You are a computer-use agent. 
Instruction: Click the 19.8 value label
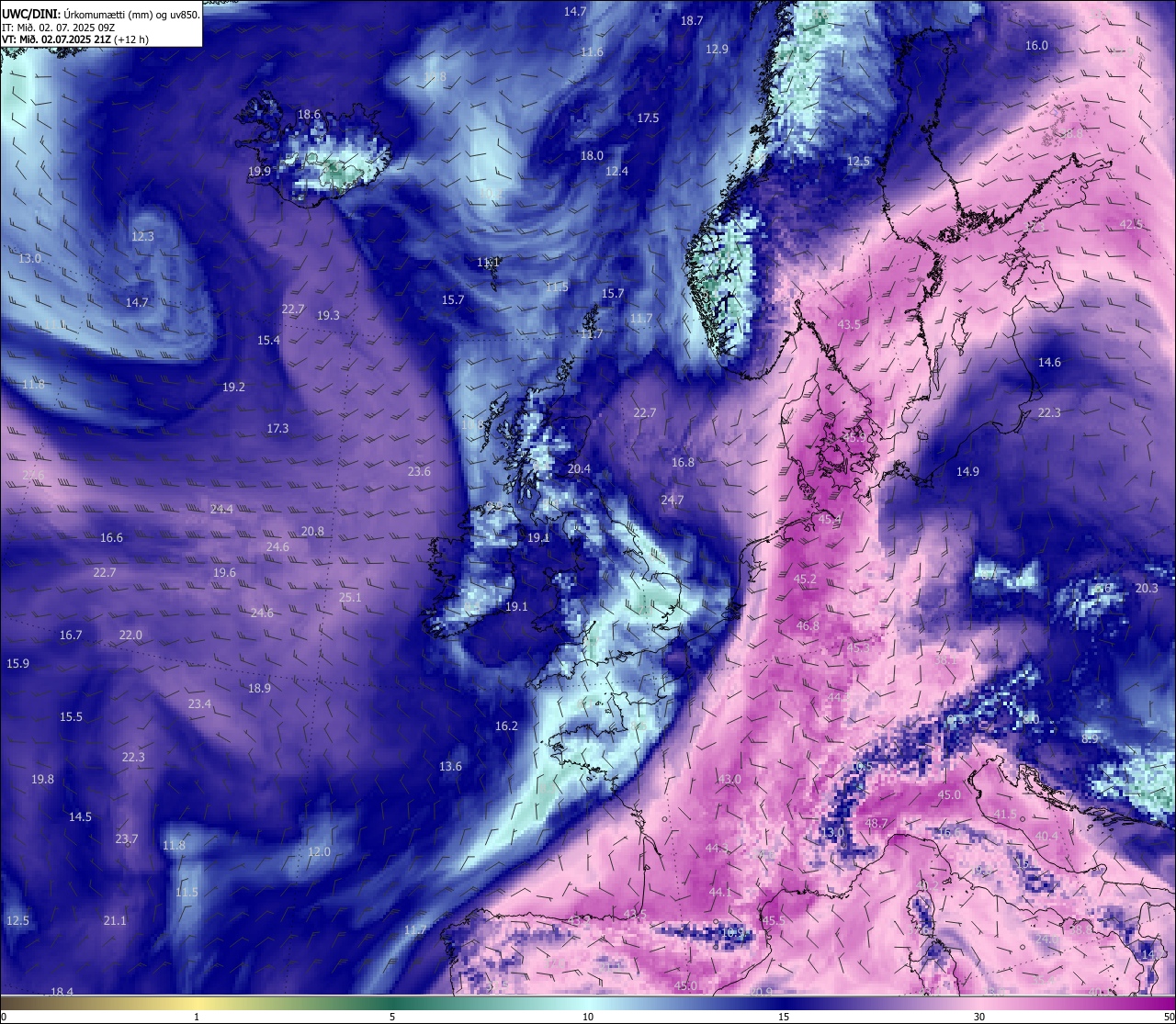pyautogui.click(x=42, y=780)
